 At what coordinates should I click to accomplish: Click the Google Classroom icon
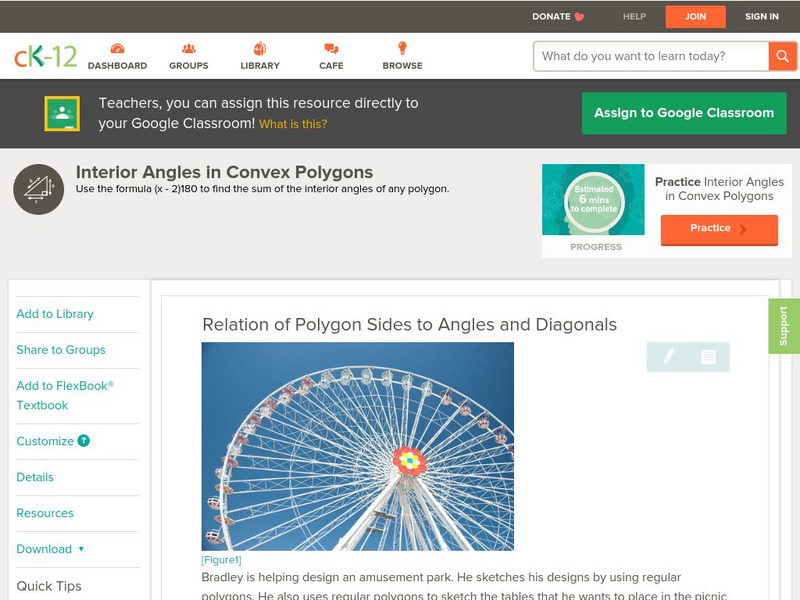(62, 113)
